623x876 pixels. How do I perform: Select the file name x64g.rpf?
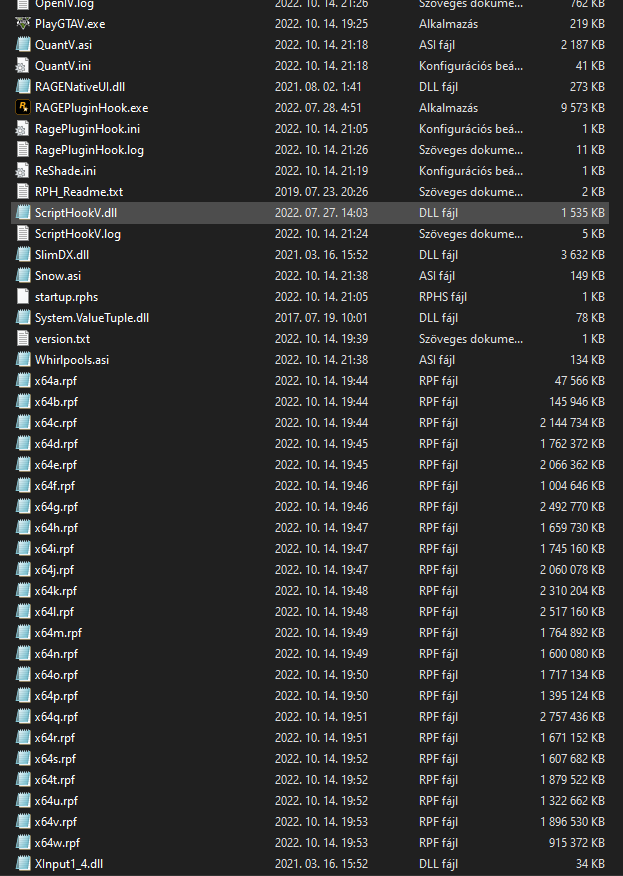56,507
